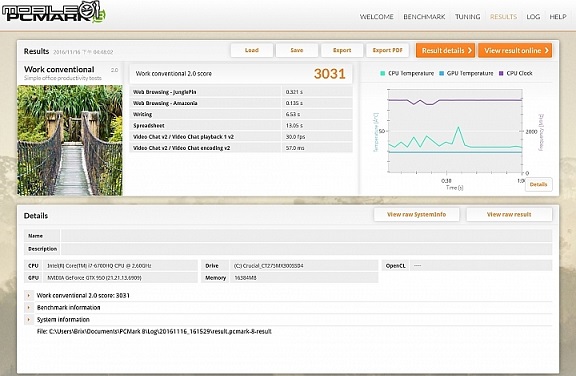The width and height of the screenshot is (576, 376).
Task: Select Web Browsing - Amazonia row
Action: pos(241,103)
